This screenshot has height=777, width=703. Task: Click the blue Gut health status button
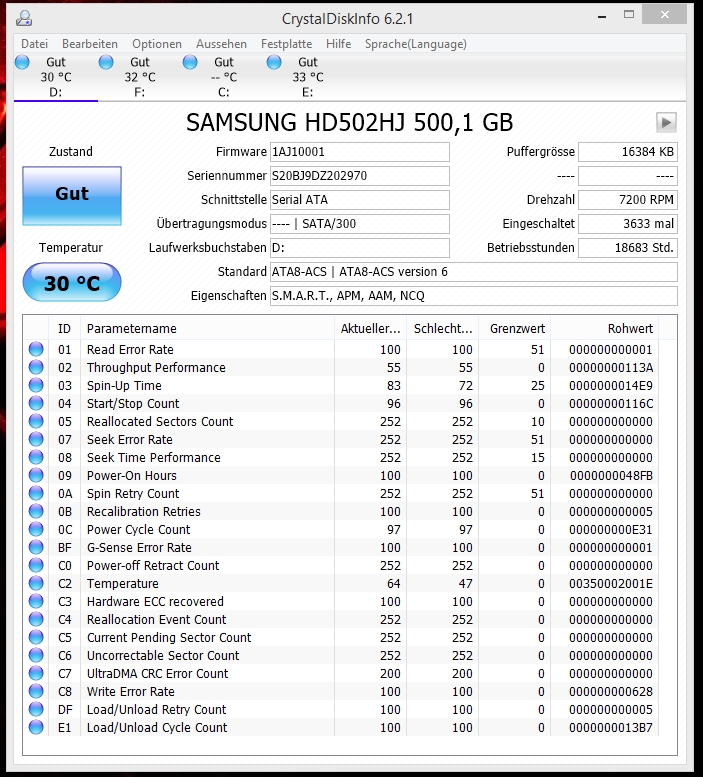pyautogui.click(x=72, y=196)
